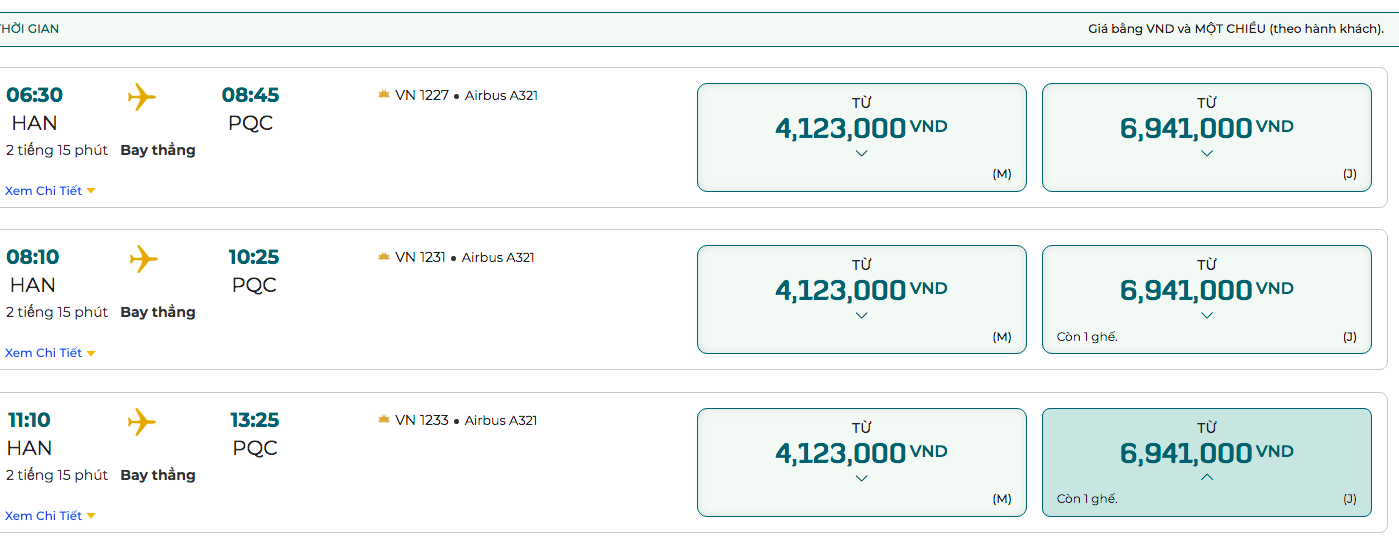Click the yellow arrow beside Xem Chi Tiết for VN 1227
The image size is (1399, 554).
tap(91, 191)
